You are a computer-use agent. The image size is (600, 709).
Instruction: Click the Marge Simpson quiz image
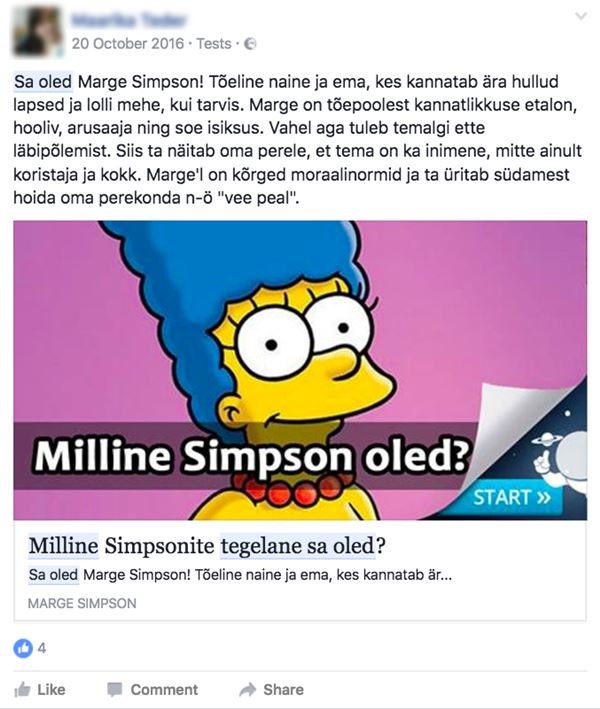pos(300,370)
